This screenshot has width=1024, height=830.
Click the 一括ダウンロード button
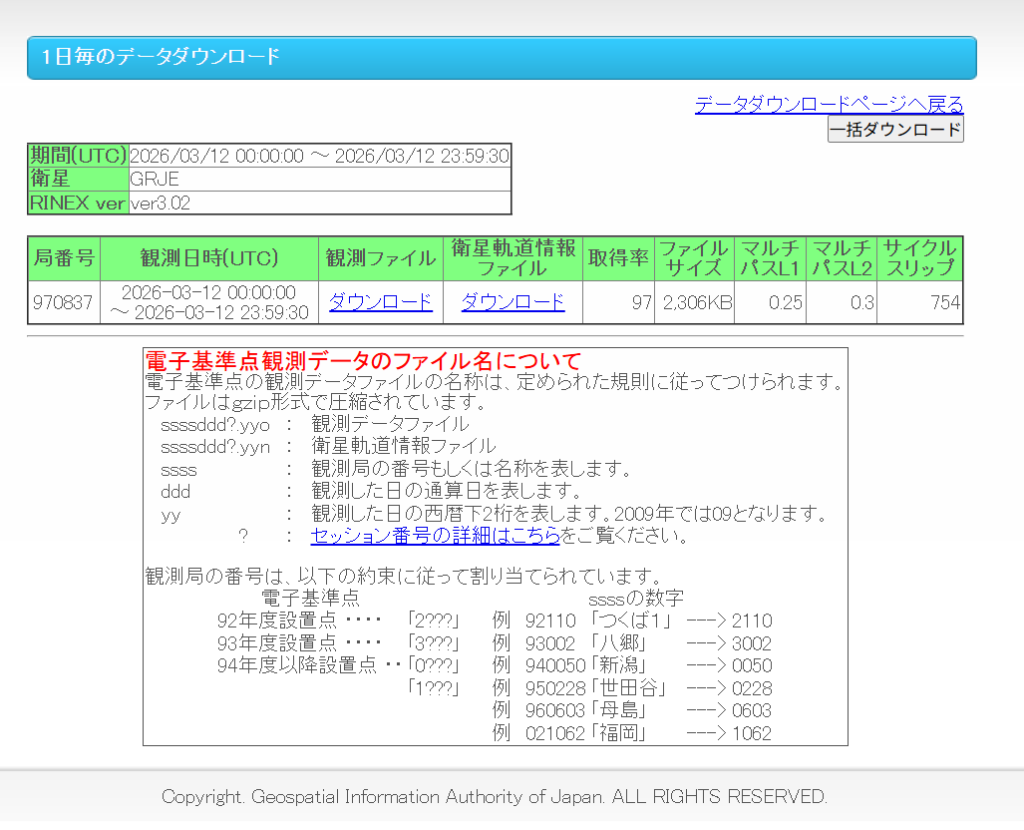click(895, 130)
